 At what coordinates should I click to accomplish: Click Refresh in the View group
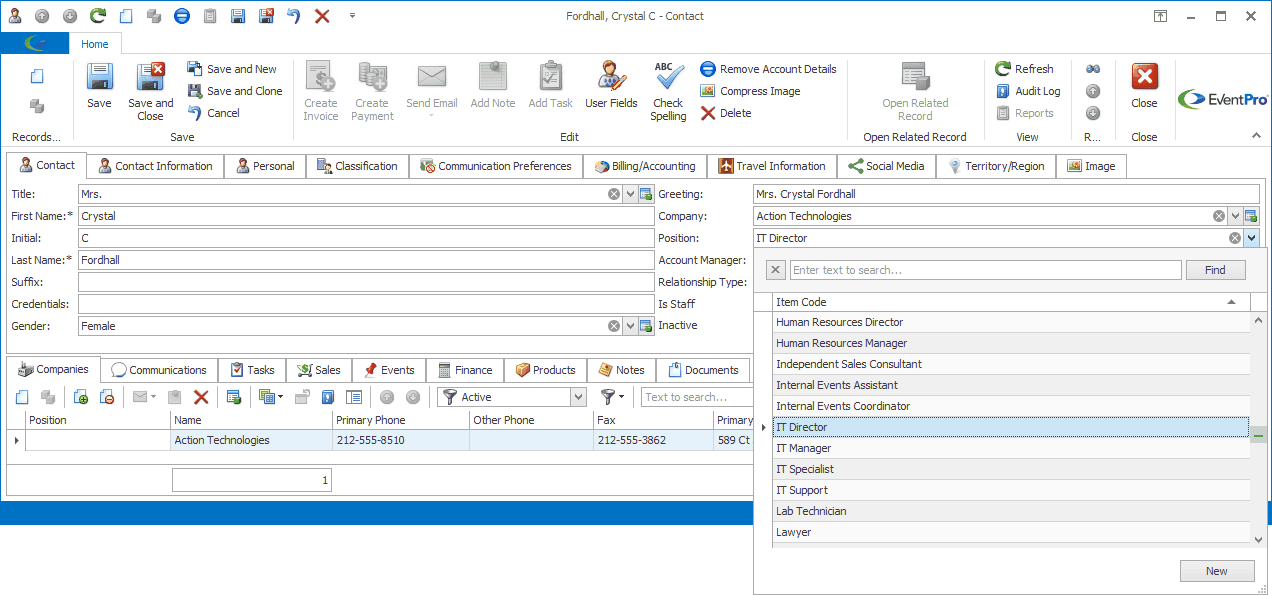1024,69
